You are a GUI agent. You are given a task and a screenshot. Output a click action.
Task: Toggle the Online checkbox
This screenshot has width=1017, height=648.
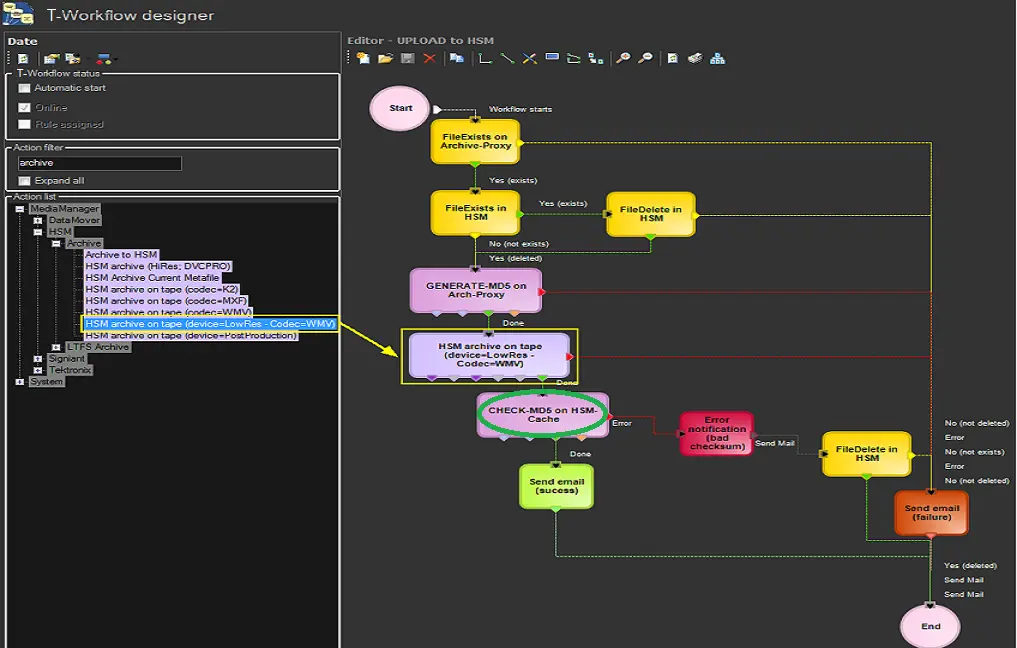point(25,107)
